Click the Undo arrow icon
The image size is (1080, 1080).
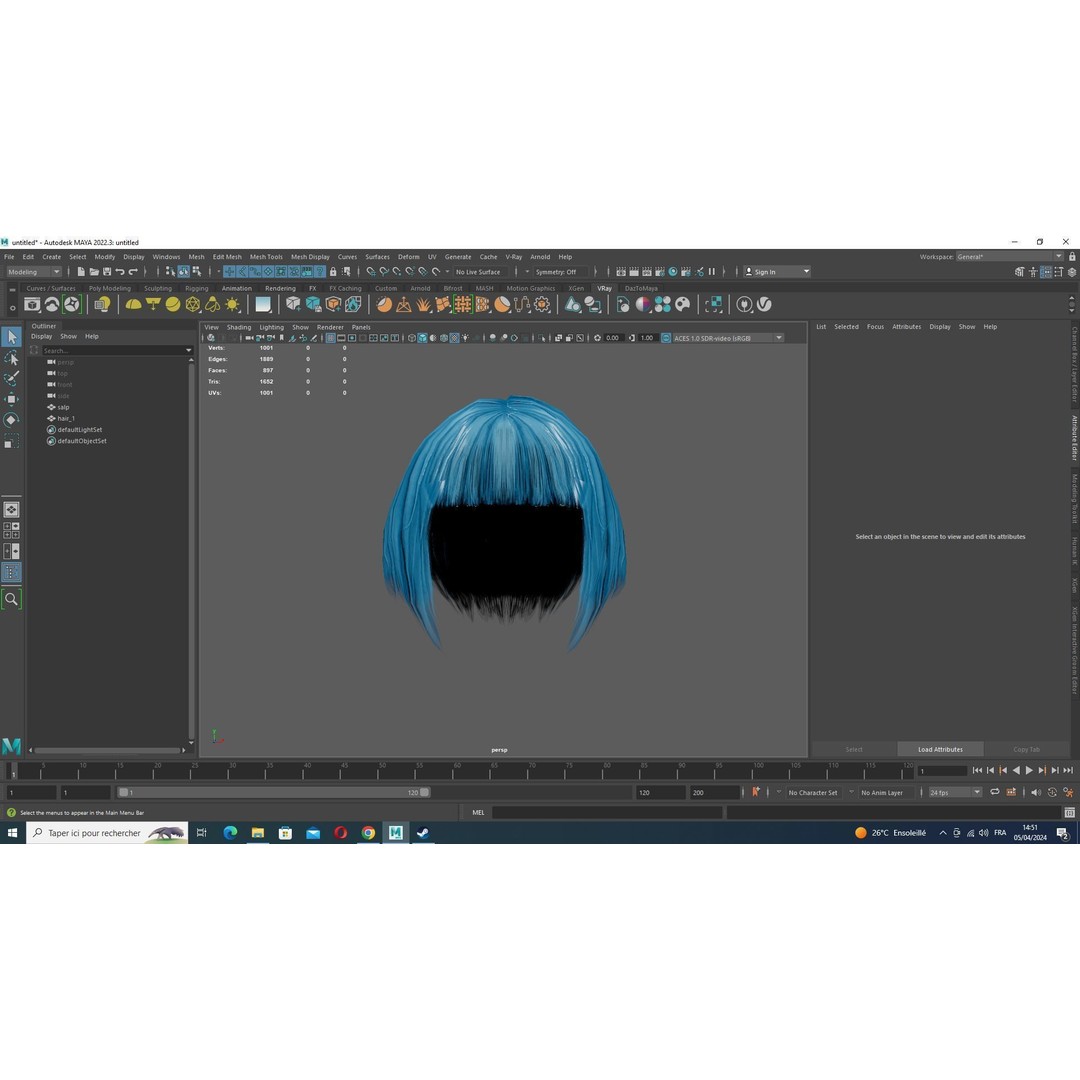point(120,272)
